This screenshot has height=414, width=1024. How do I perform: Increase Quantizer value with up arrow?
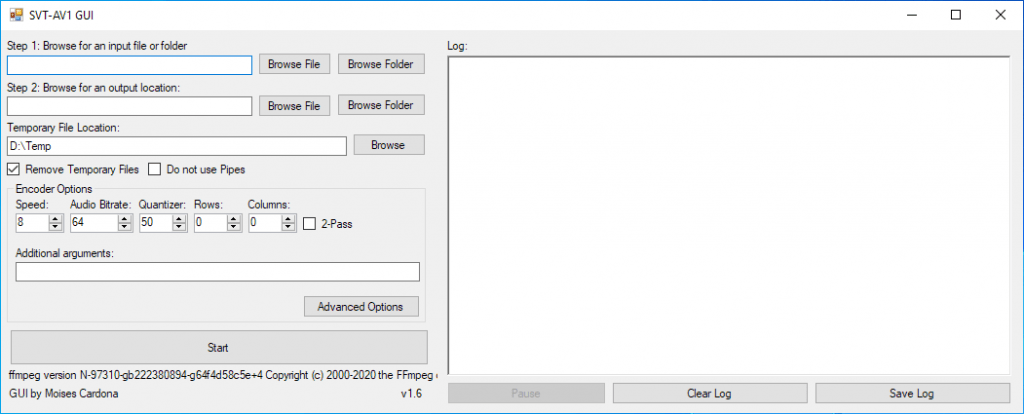tap(179, 219)
